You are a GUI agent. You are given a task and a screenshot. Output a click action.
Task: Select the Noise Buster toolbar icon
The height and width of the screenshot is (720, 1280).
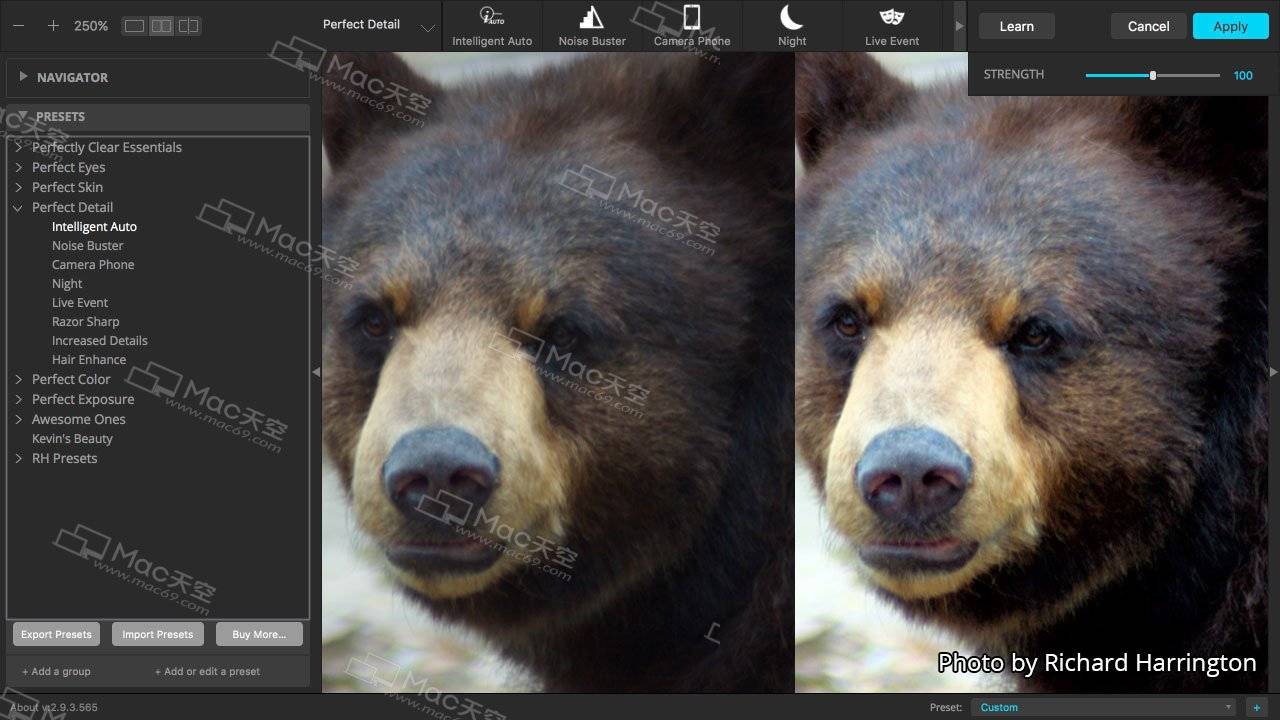592,17
